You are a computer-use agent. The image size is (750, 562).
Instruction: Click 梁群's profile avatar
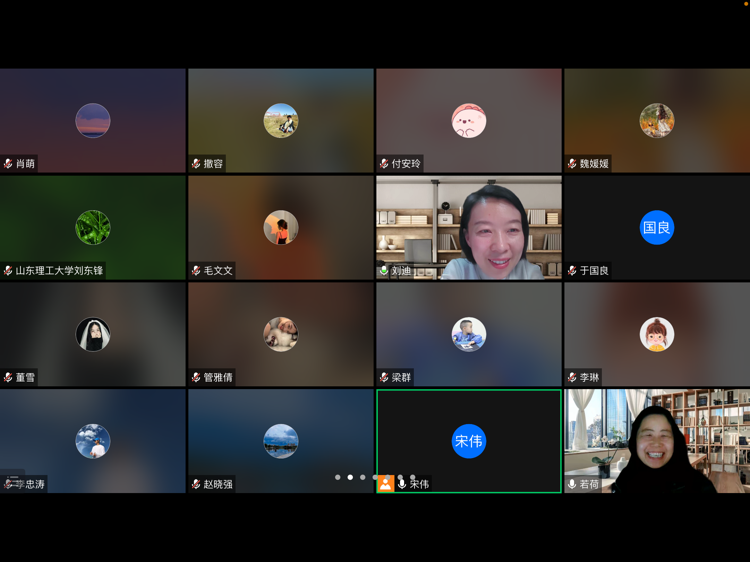pos(468,334)
